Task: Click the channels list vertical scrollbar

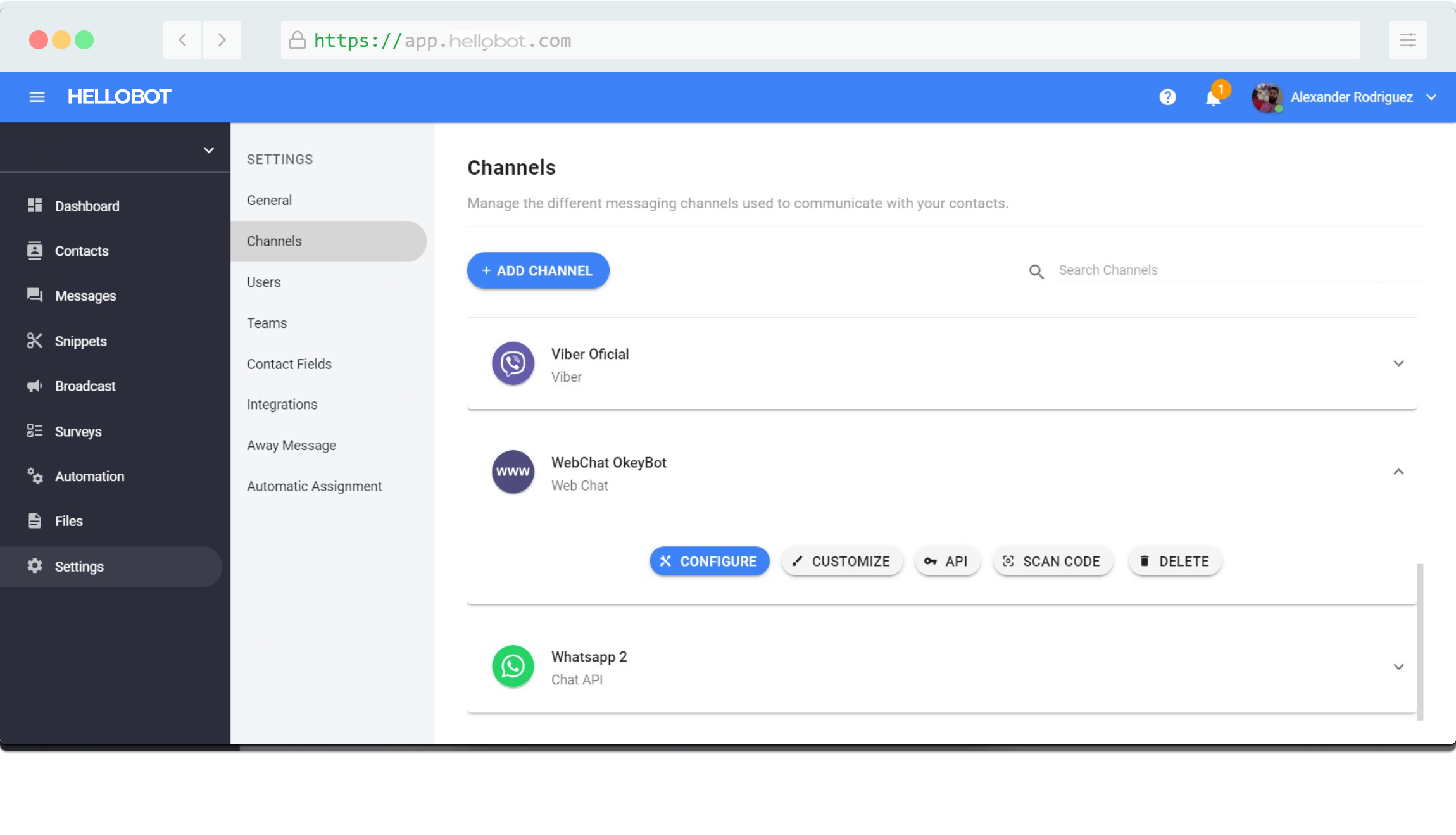Action: 1421,642
